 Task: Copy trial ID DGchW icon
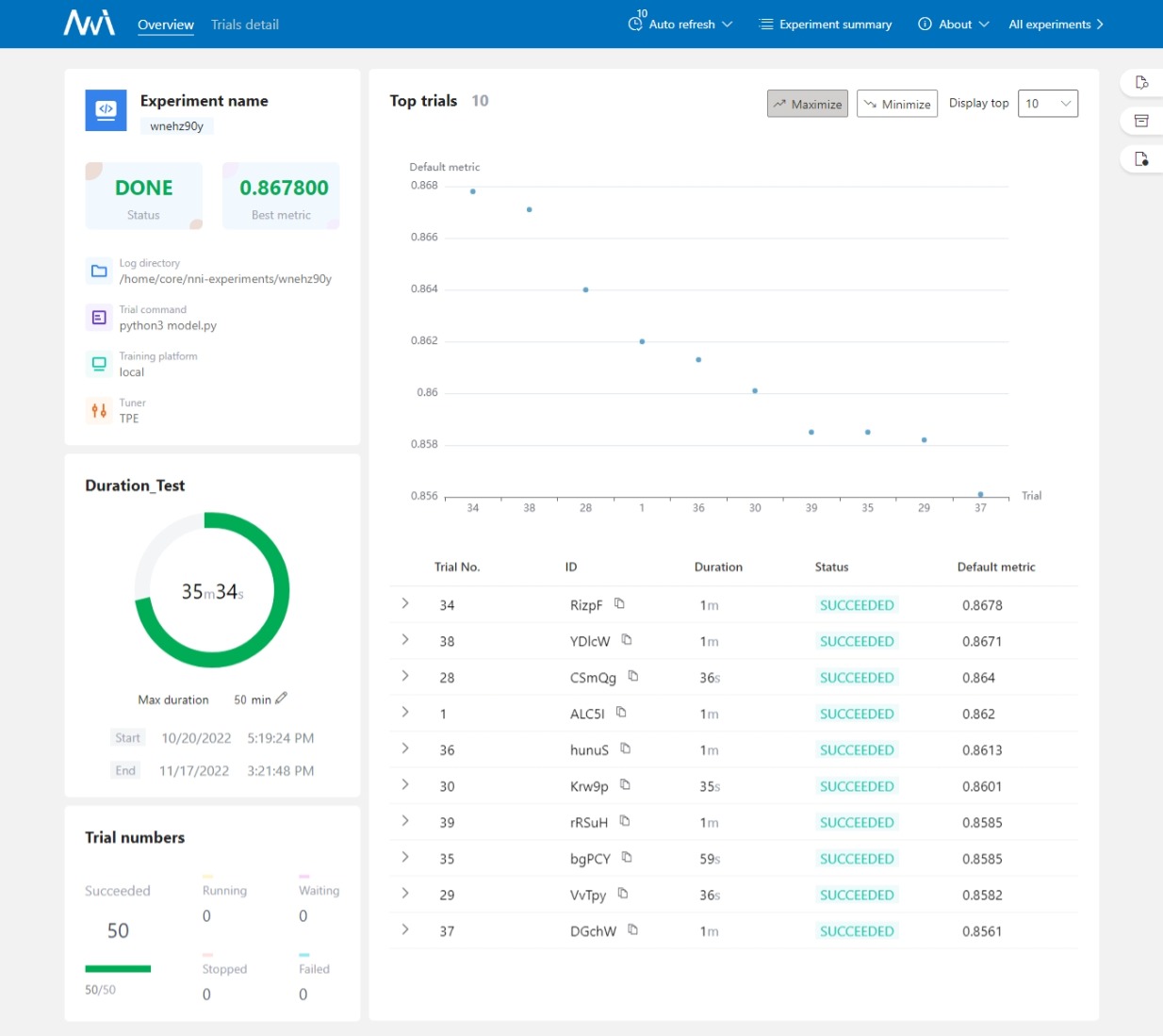click(x=632, y=930)
